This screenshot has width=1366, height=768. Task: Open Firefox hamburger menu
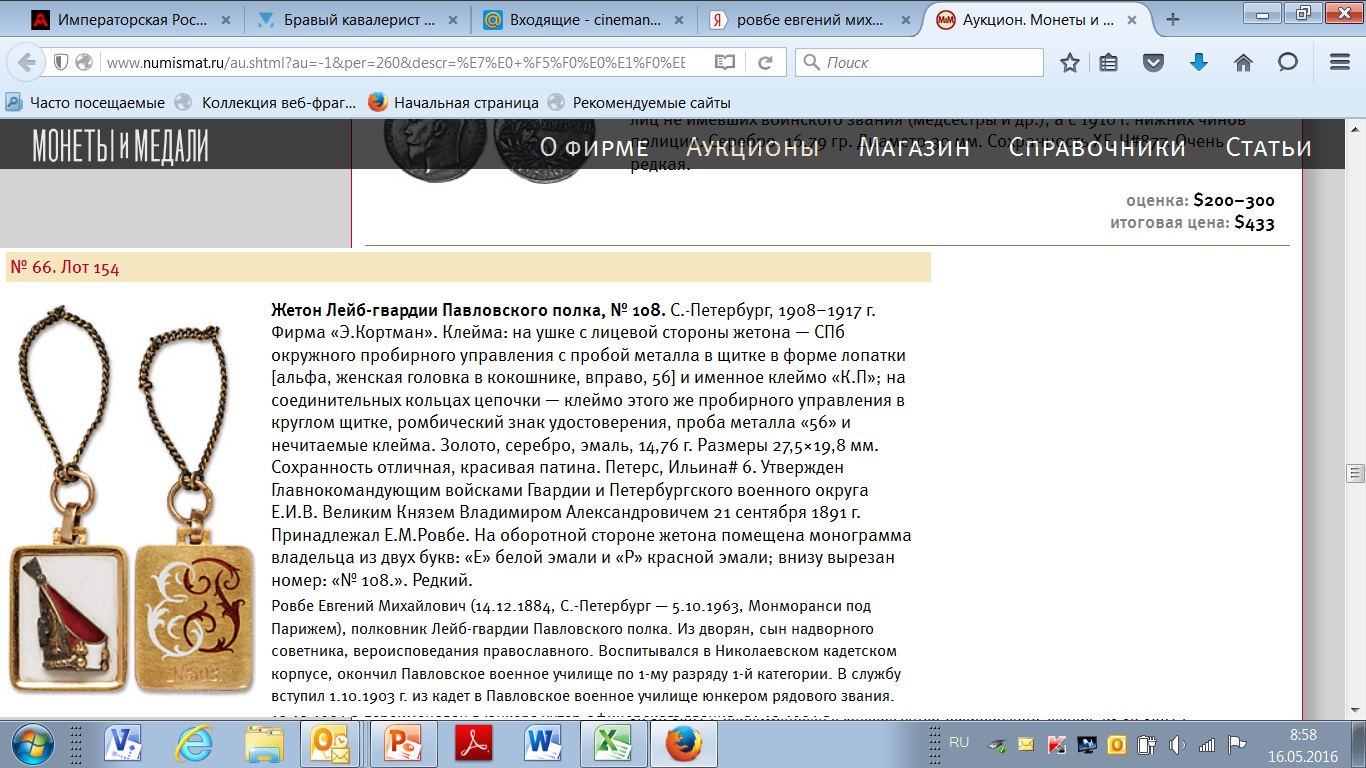(x=1340, y=62)
